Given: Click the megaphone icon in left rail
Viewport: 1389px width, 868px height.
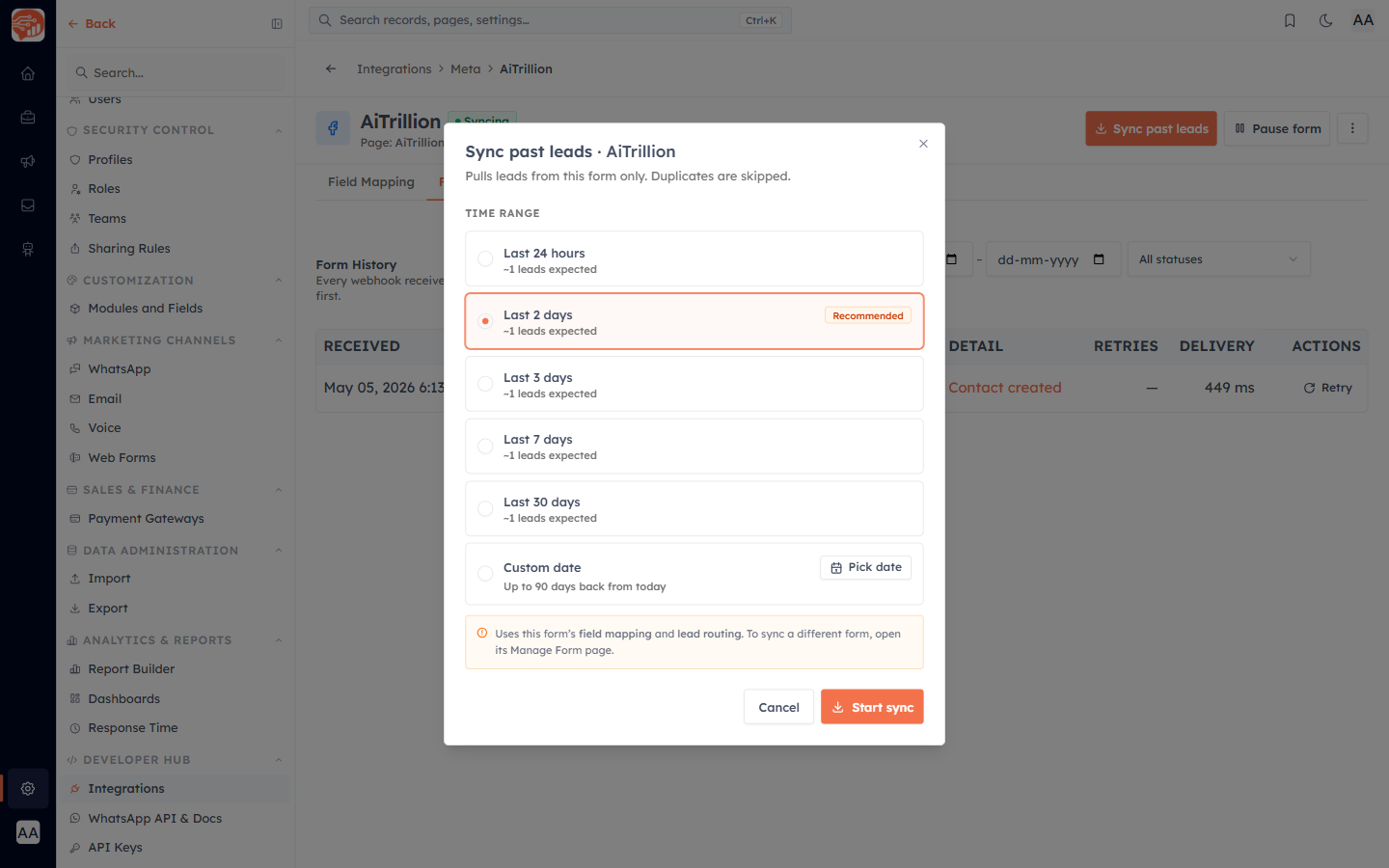Looking at the screenshot, I should [28, 161].
